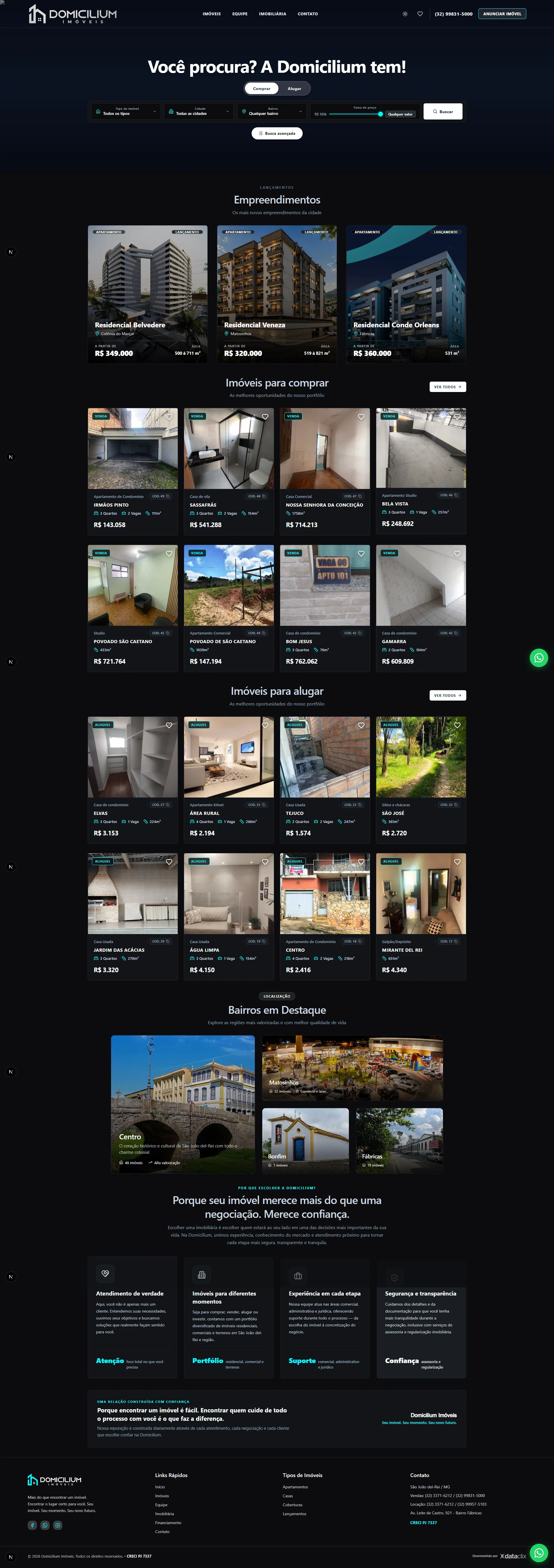This screenshot has width=554, height=1568.
Task: Select the Comprar tab
Action: pyautogui.click(x=261, y=89)
